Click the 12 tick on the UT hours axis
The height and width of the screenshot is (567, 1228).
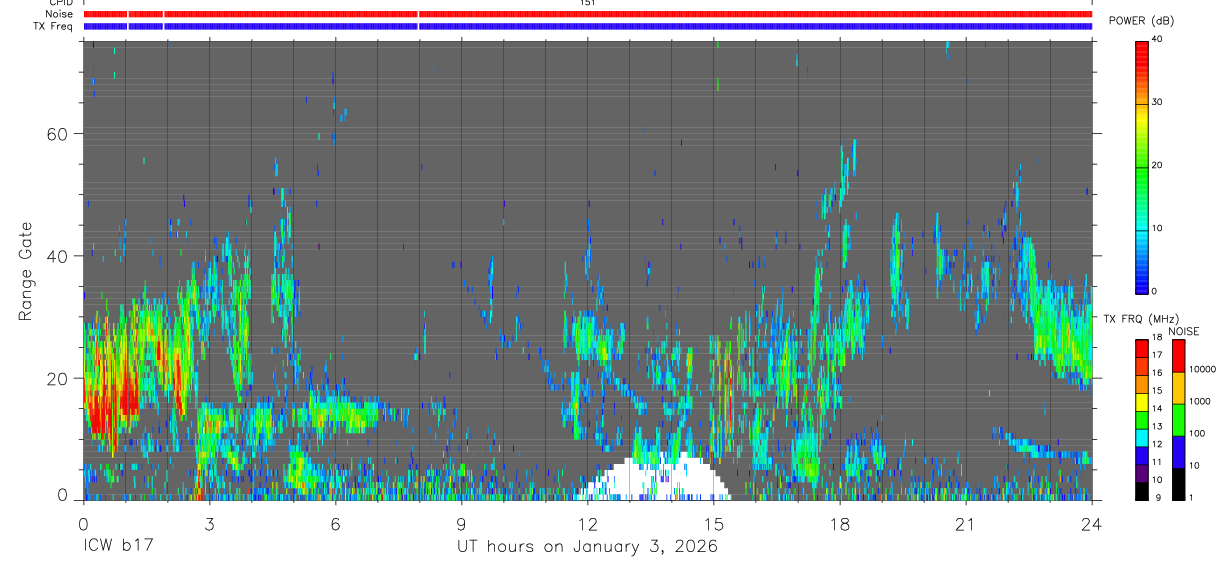point(587,523)
